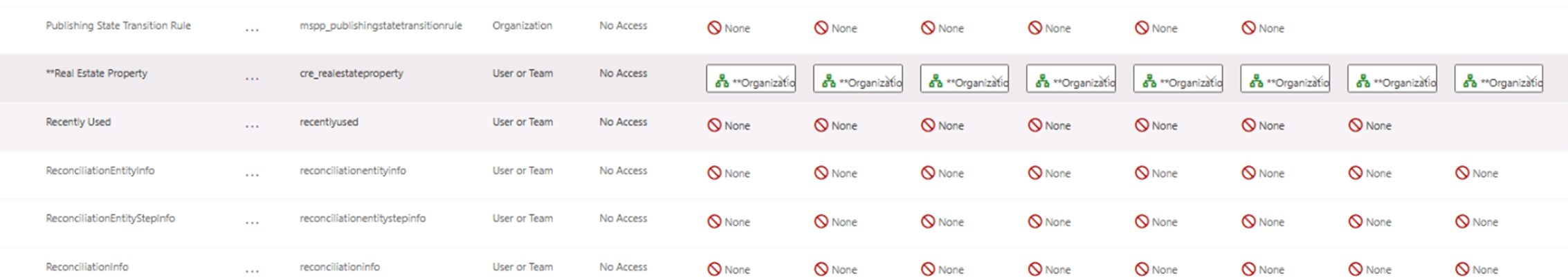Click second None privilege in Recently Used row
This screenshot has height=278, width=1568.
[835, 126]
